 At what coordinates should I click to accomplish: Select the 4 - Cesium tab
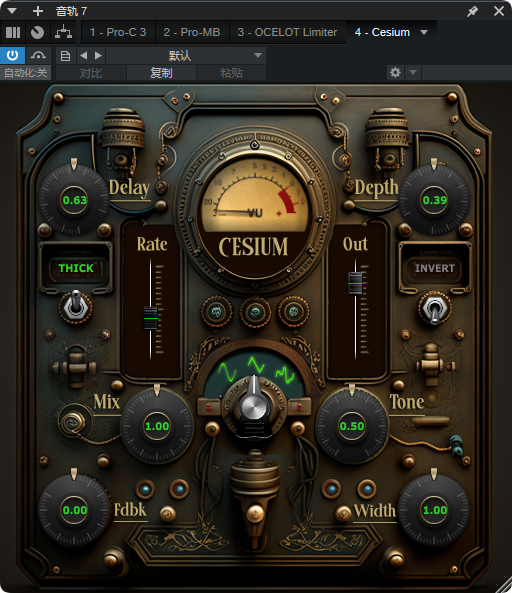coord(382,33)
